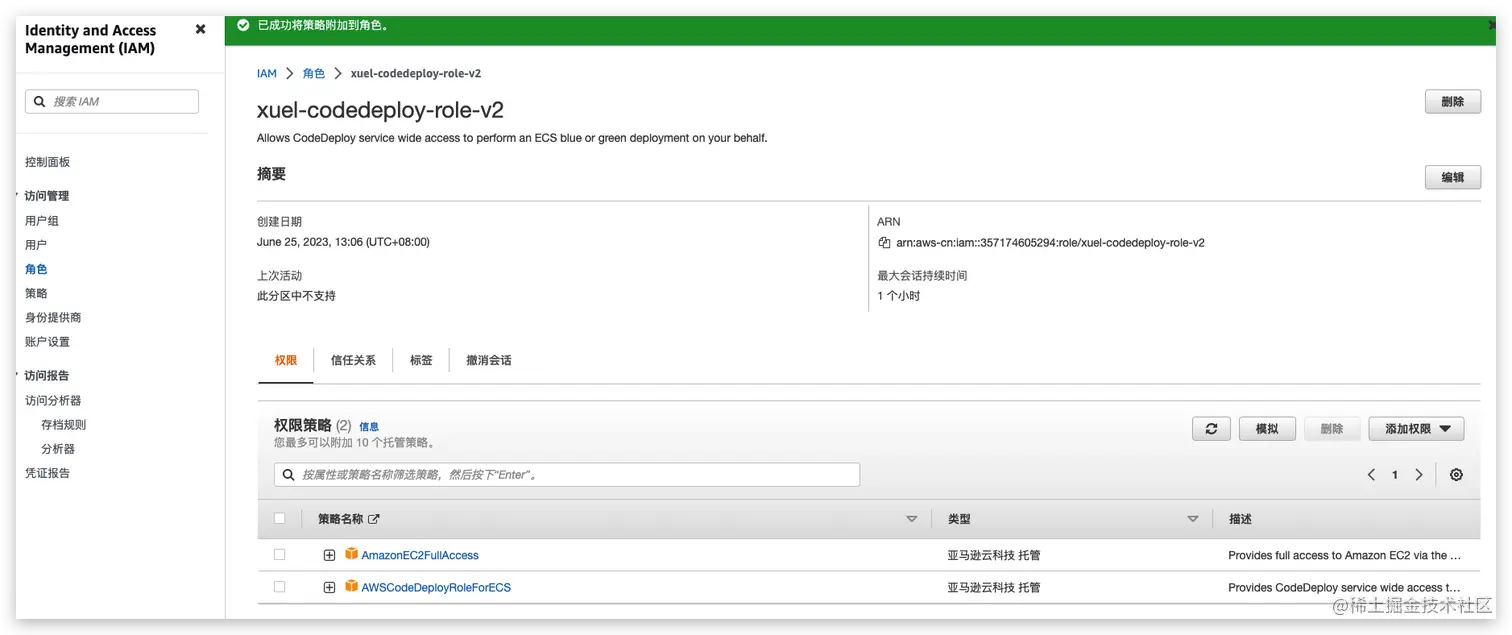Open 控制面板 in sidebar
The width and height of the screenshot is (1512, 635).
point(47,162)
